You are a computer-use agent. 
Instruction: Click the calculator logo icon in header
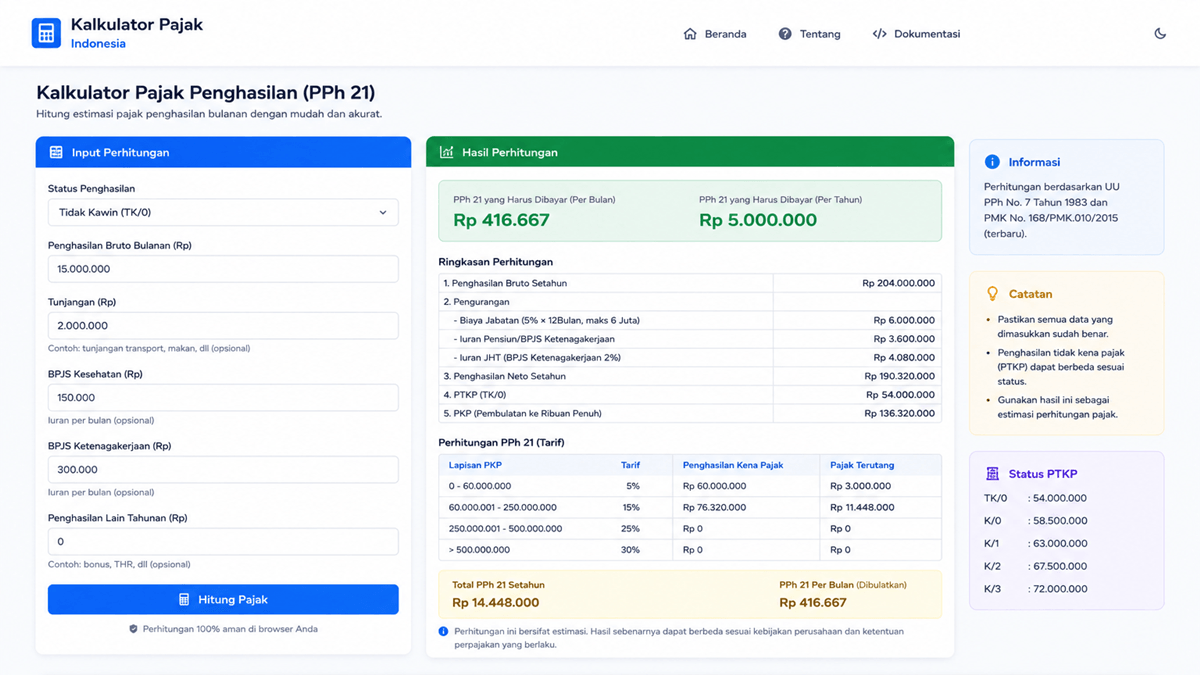(x=46, y=33)
